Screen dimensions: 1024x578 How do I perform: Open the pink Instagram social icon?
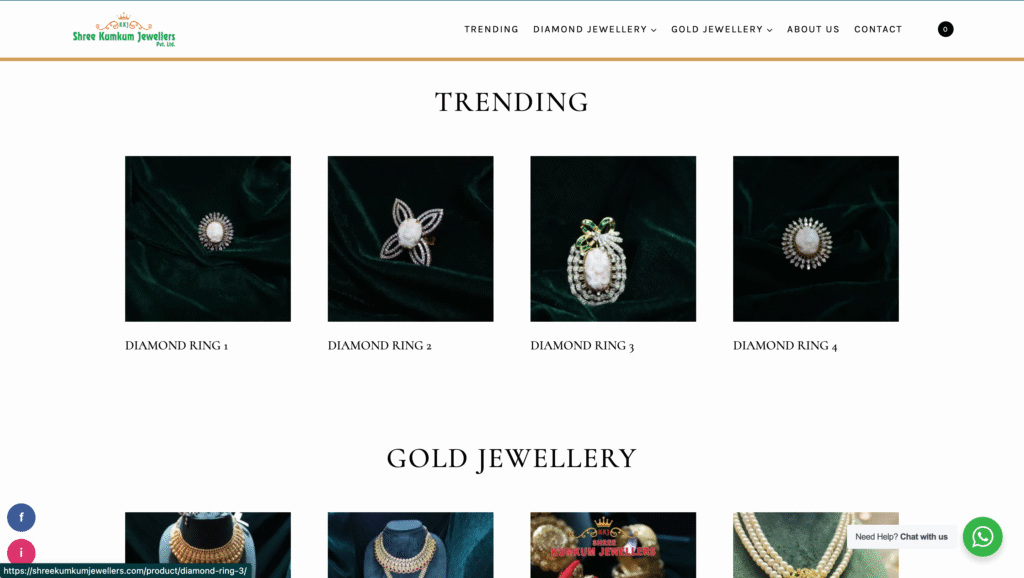(x=21, y=553)
